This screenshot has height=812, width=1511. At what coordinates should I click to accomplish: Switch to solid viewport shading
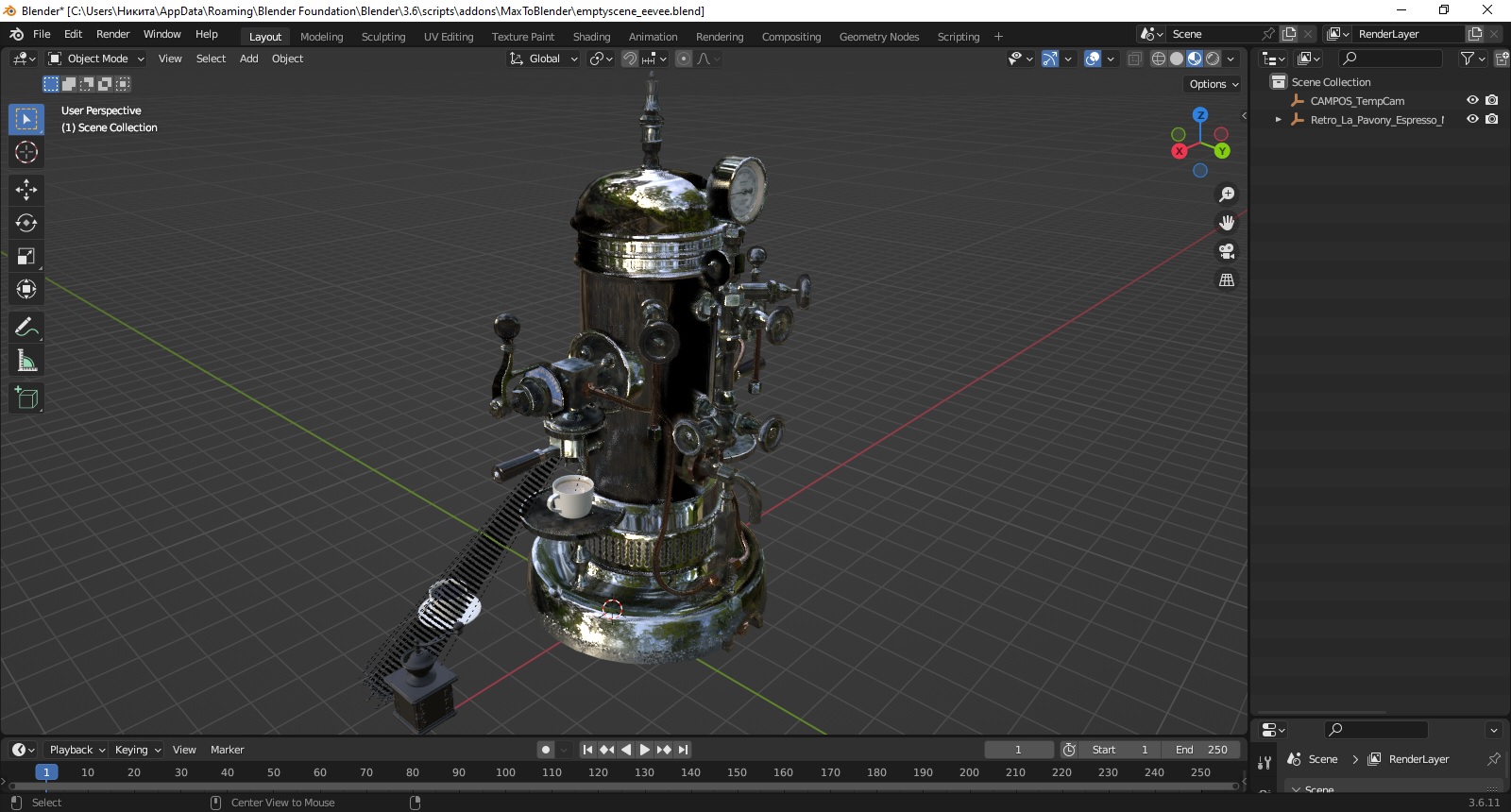pyautogui.click(x=1177, y=59)
